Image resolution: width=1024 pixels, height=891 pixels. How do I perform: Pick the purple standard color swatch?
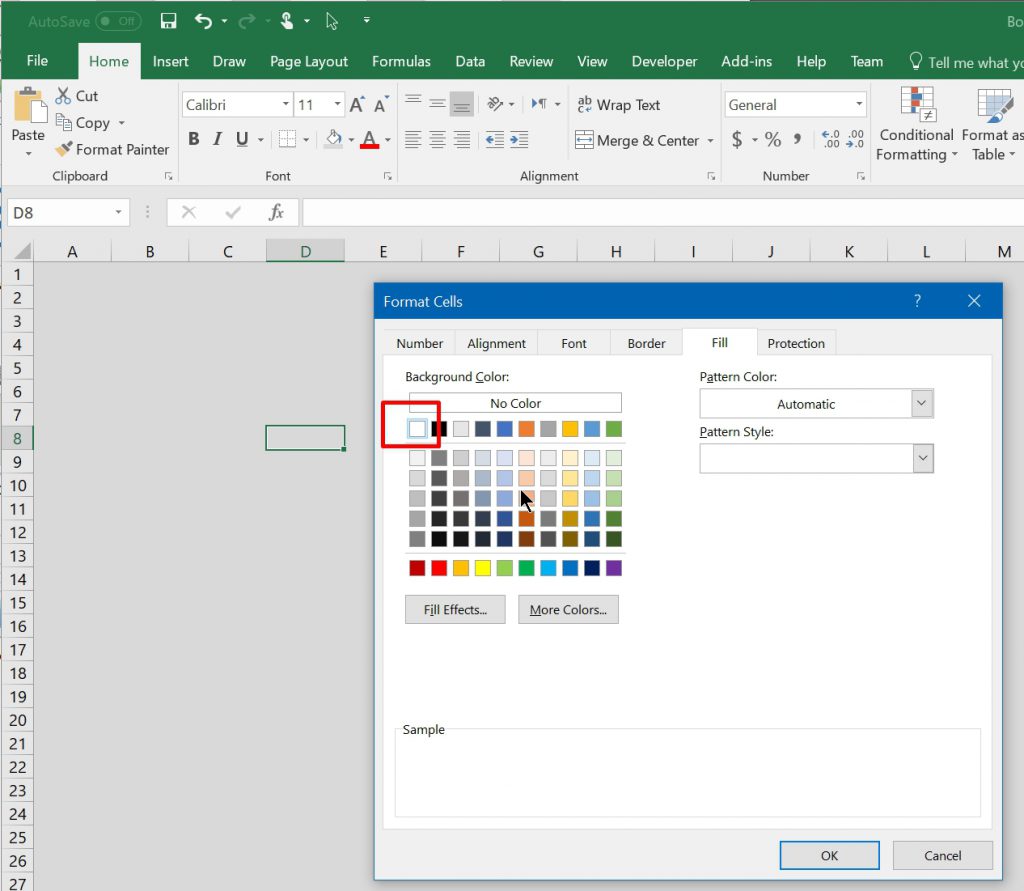(x=614, y=568)
